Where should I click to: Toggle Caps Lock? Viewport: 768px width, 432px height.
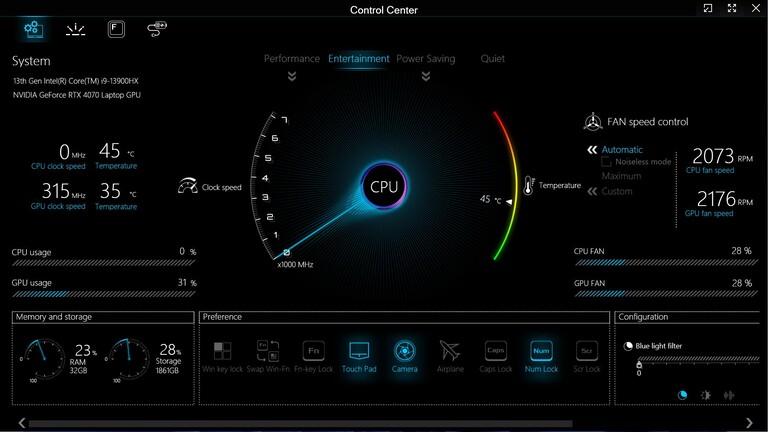pyautogui.click(x=496, y=357)
